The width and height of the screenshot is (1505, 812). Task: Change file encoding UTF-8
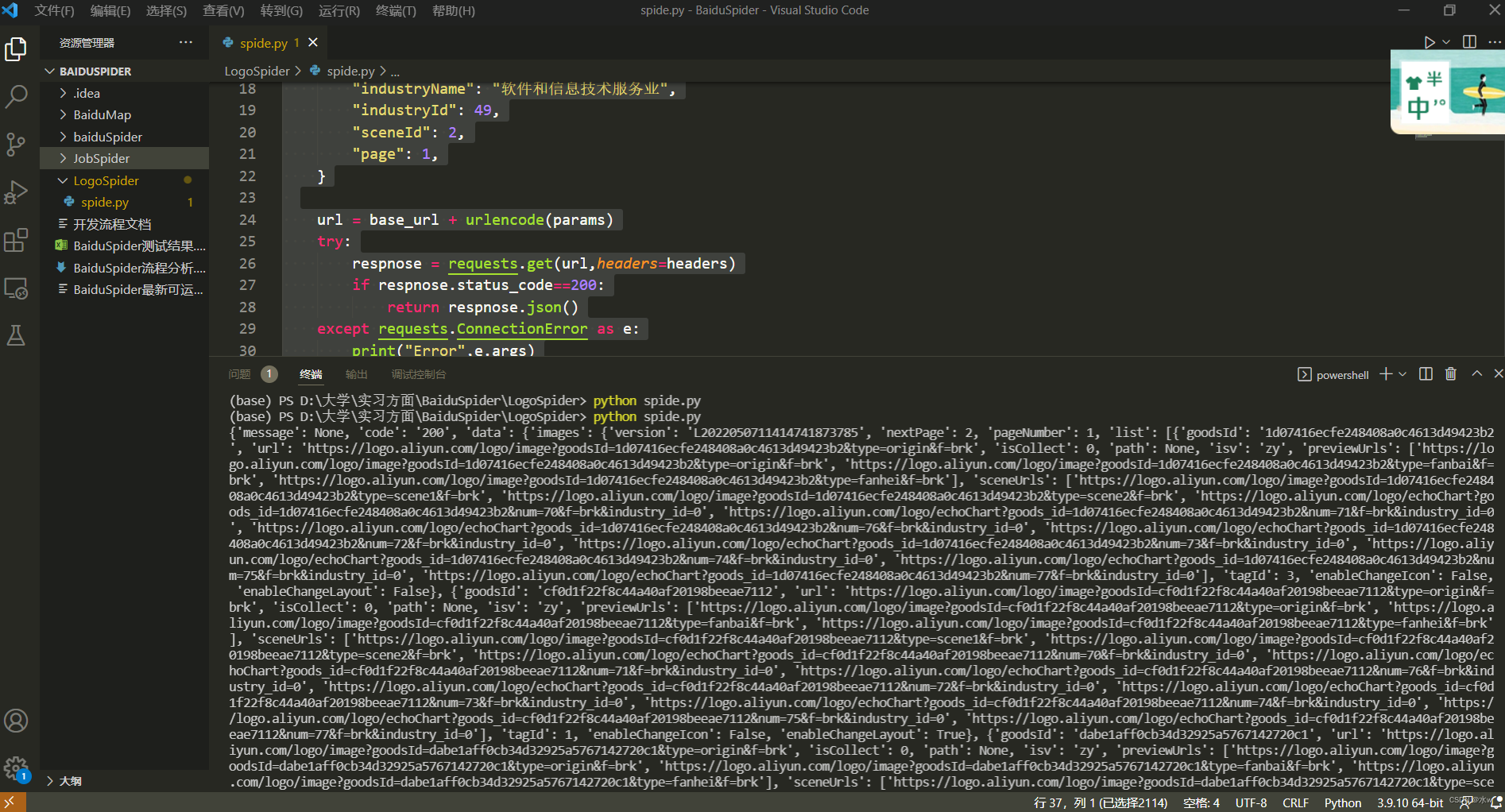coord(1251,803)
